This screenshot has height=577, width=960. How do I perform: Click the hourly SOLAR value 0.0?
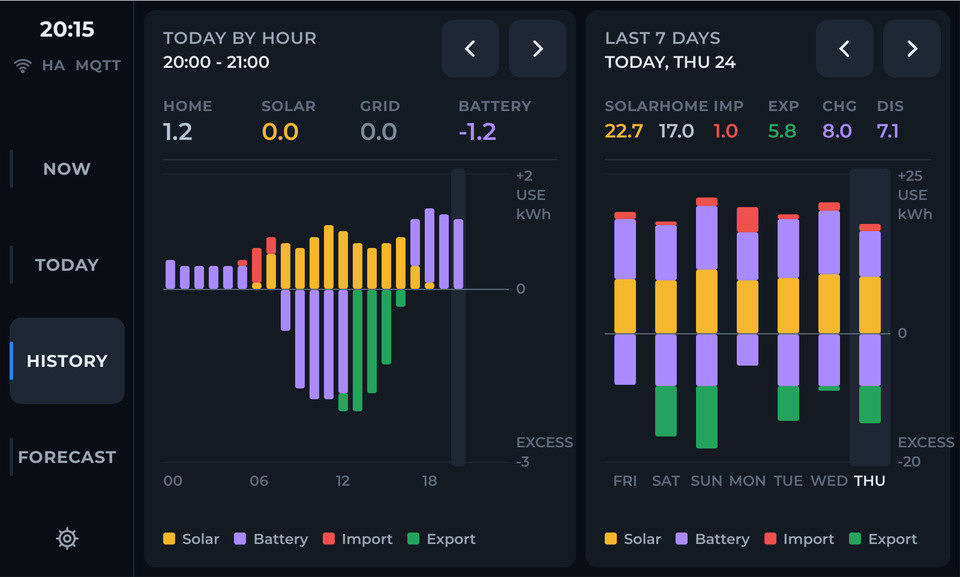point(280,132)
